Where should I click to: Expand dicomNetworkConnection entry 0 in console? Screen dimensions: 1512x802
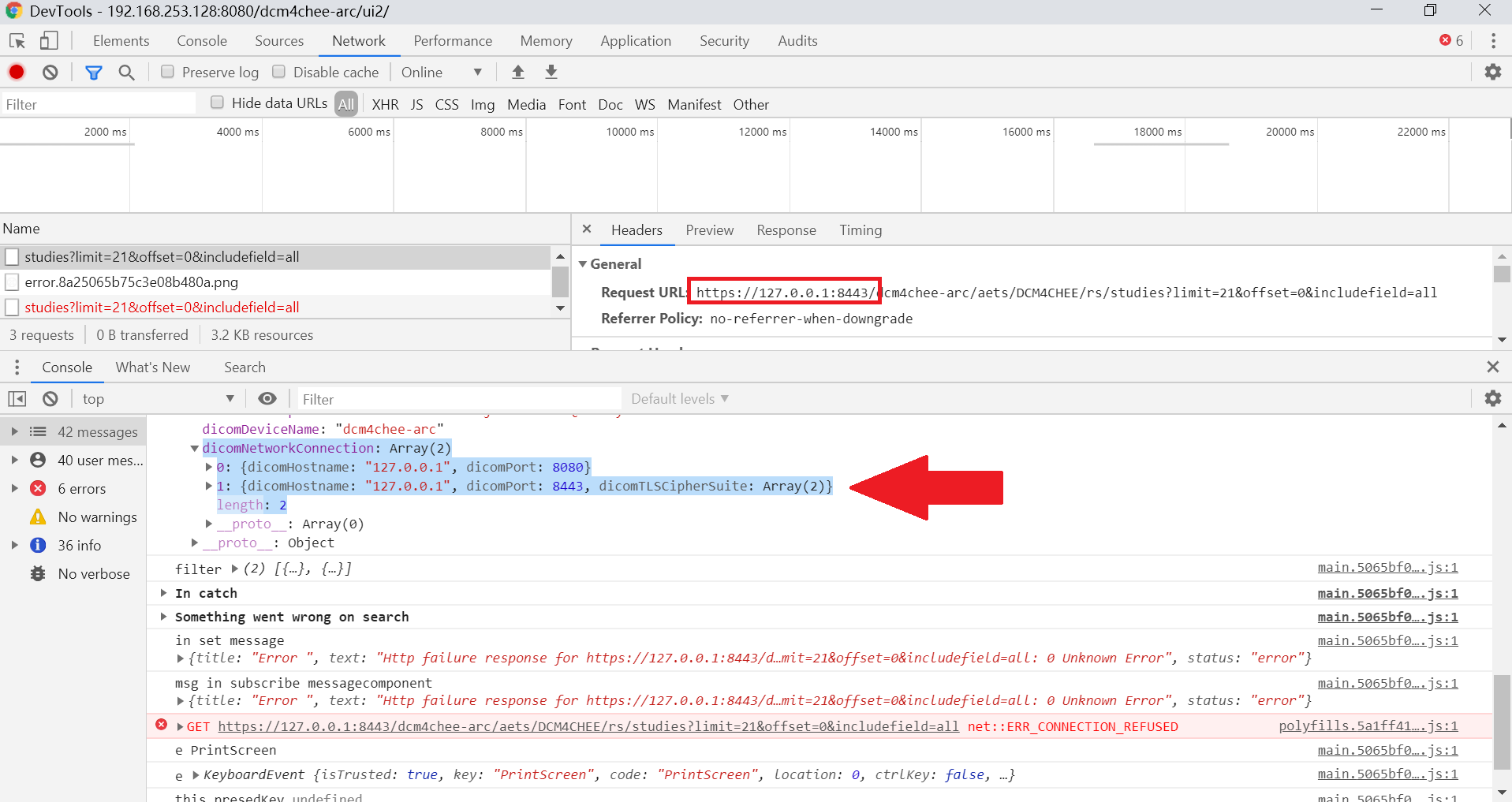(207, 467)
